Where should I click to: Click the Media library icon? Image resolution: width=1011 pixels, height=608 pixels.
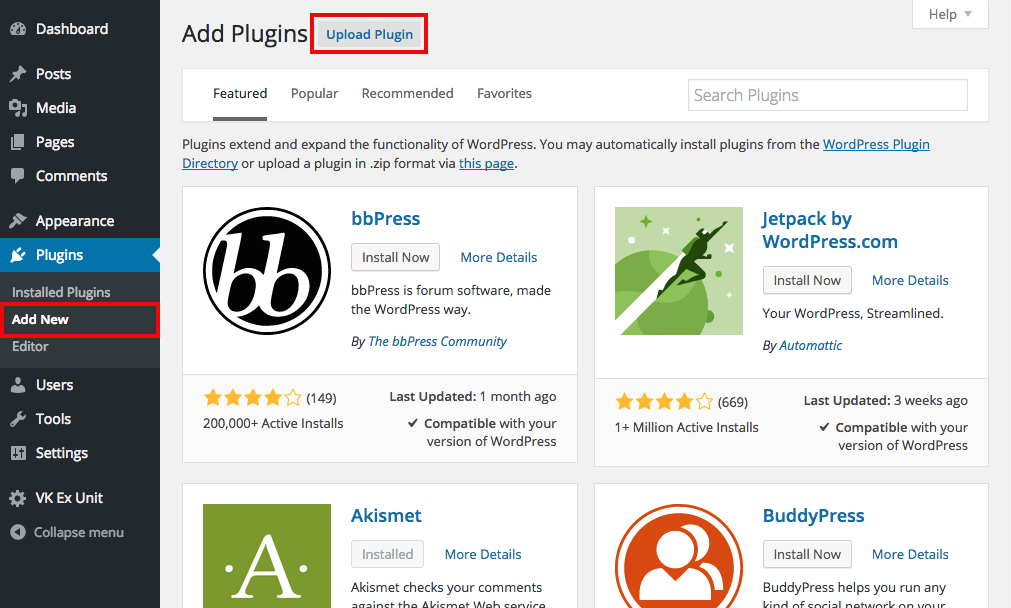point(18,108)
